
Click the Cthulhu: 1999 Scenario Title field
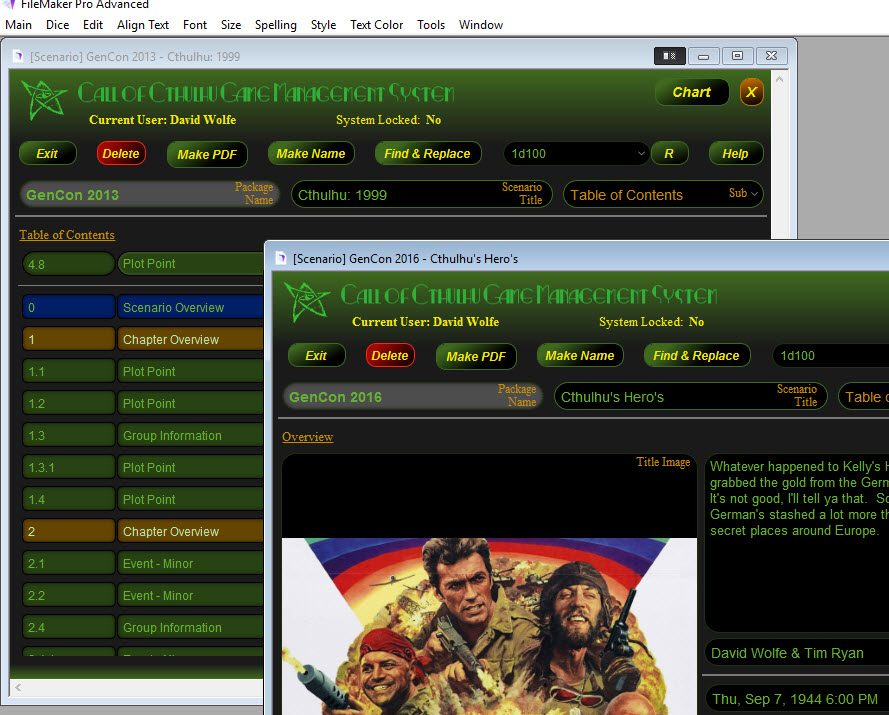(421, 194)
